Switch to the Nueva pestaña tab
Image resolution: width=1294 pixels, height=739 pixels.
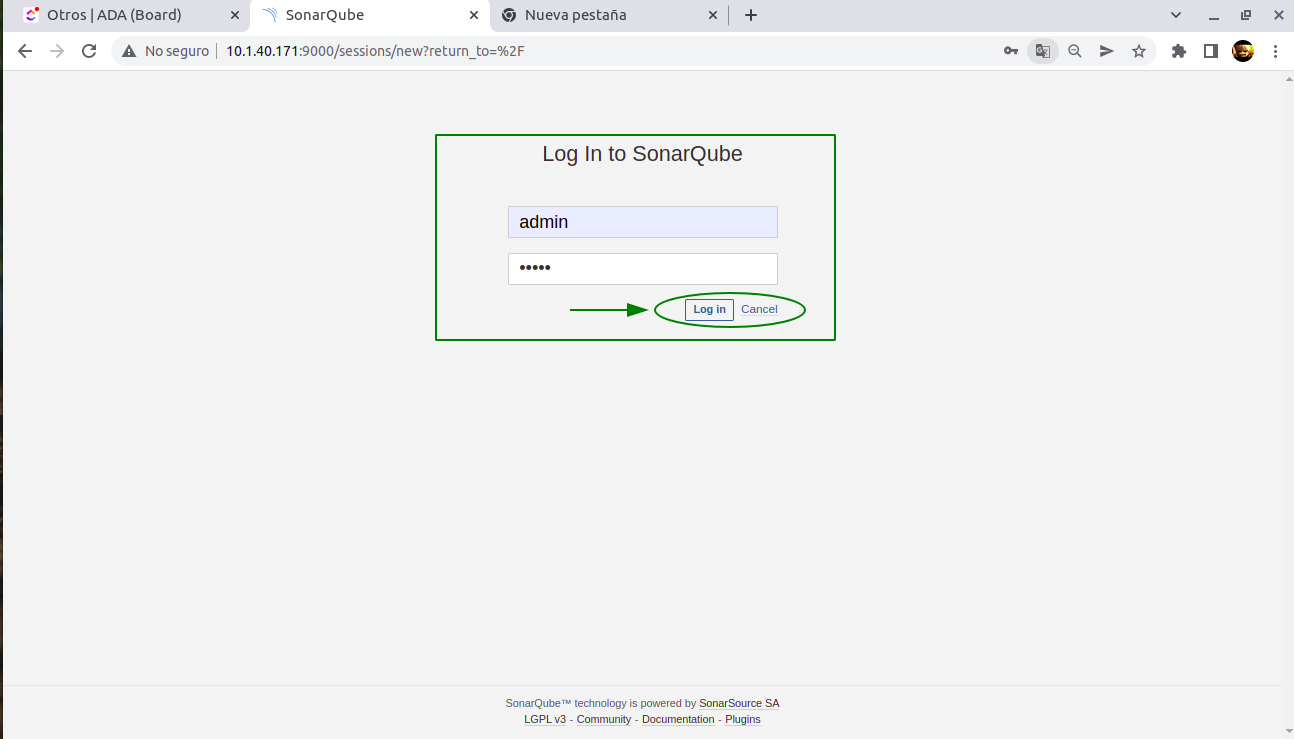click(610, 15)
